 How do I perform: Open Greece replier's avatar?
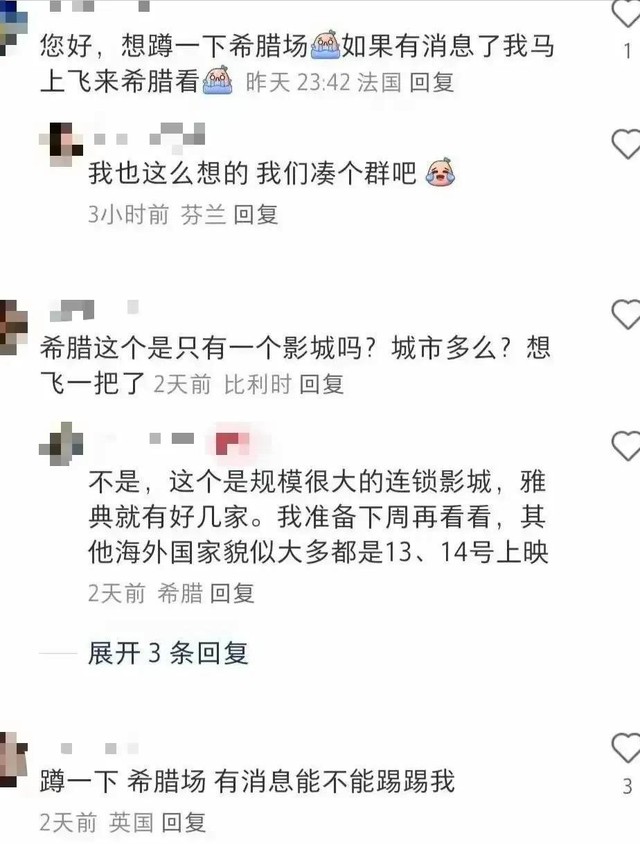pos(61,444)
